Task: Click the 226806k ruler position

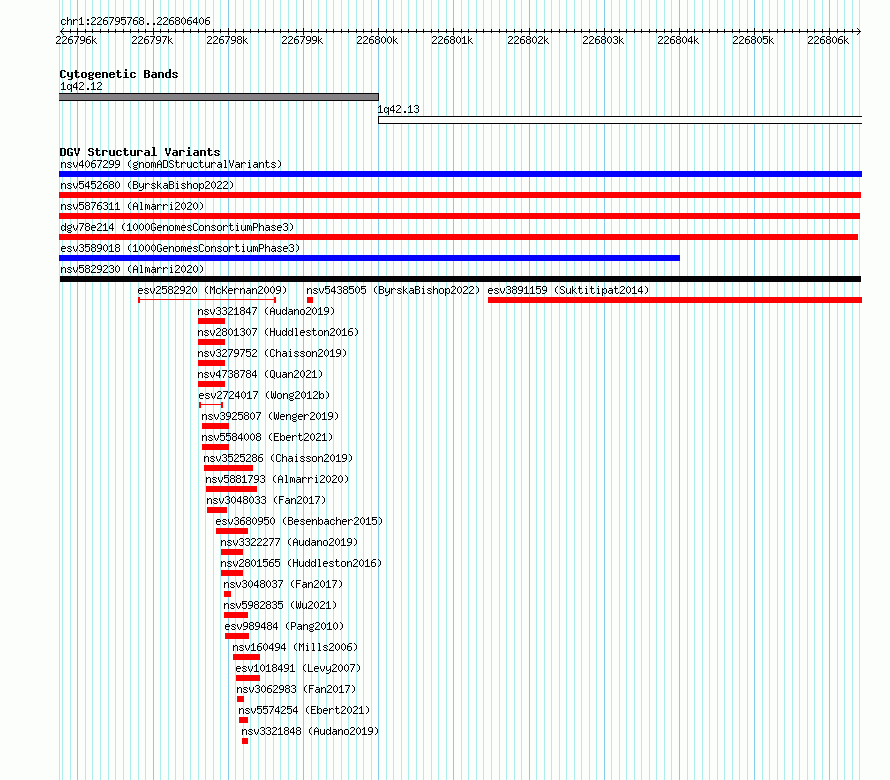Action: [x=828, y=40]
